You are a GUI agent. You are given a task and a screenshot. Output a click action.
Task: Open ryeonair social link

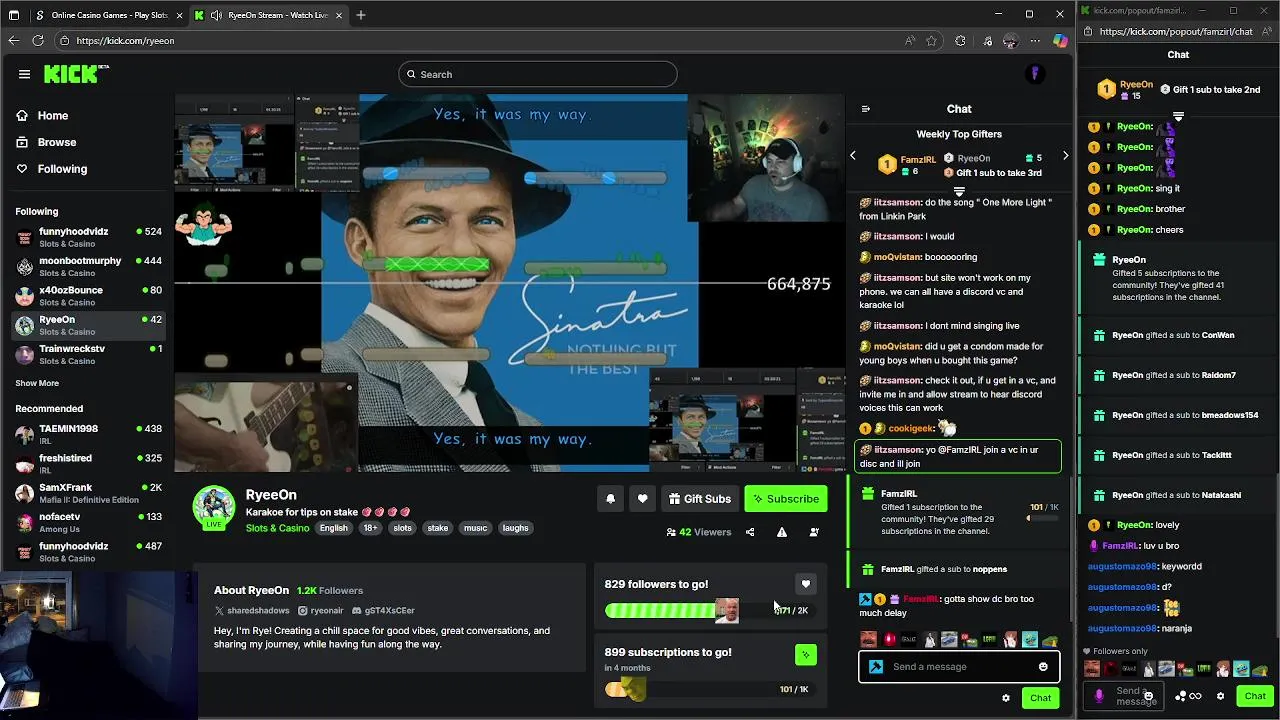[320, 610]
